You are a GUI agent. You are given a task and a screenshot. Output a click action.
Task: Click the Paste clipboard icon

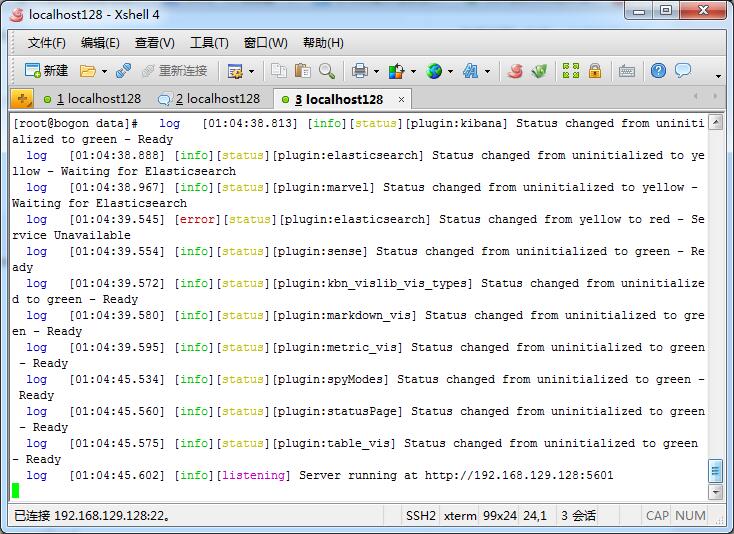click(x=303, y=71)
